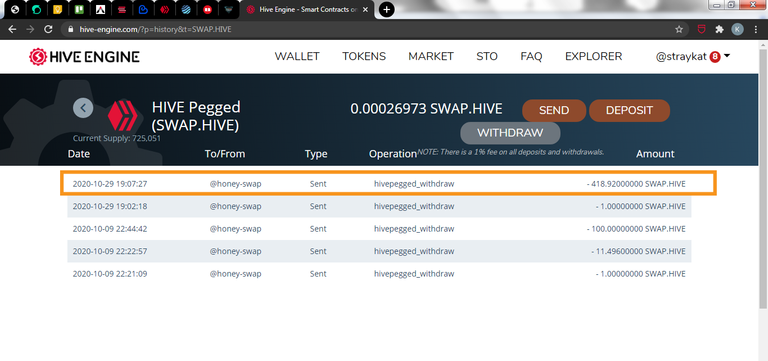The height and width of the screenshot is (361, 768).
Task: Open the STO page
Action: (487, 56)
